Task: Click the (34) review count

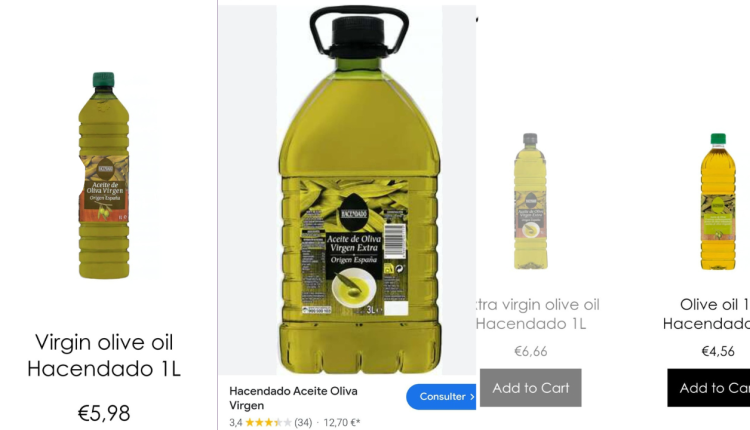Action: (303, 422)
